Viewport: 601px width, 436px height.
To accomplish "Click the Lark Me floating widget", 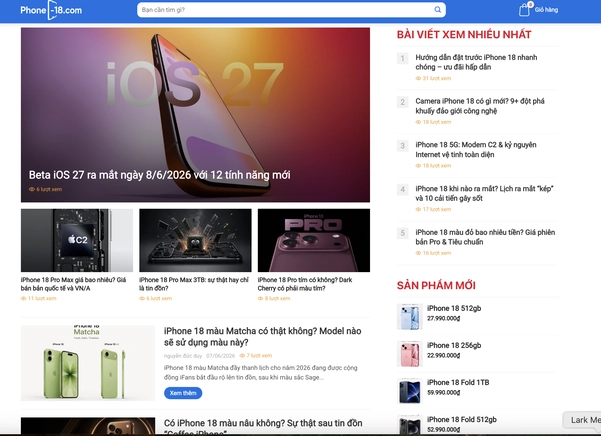I will coord(582,420).
